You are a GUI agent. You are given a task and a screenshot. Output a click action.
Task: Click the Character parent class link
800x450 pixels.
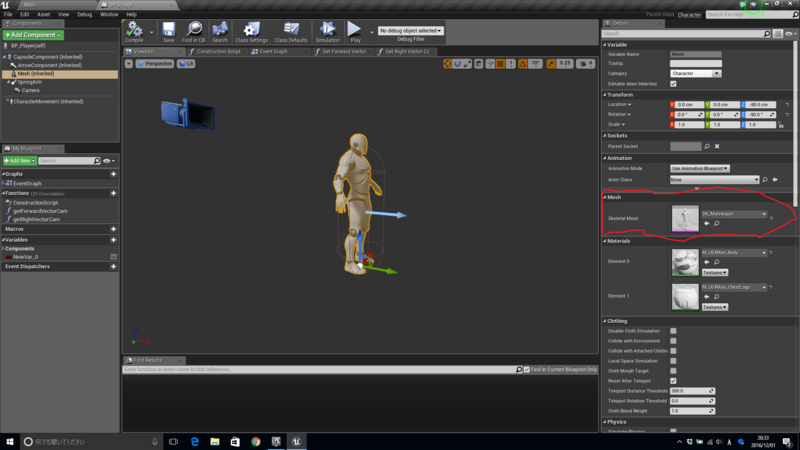(689, 15)
